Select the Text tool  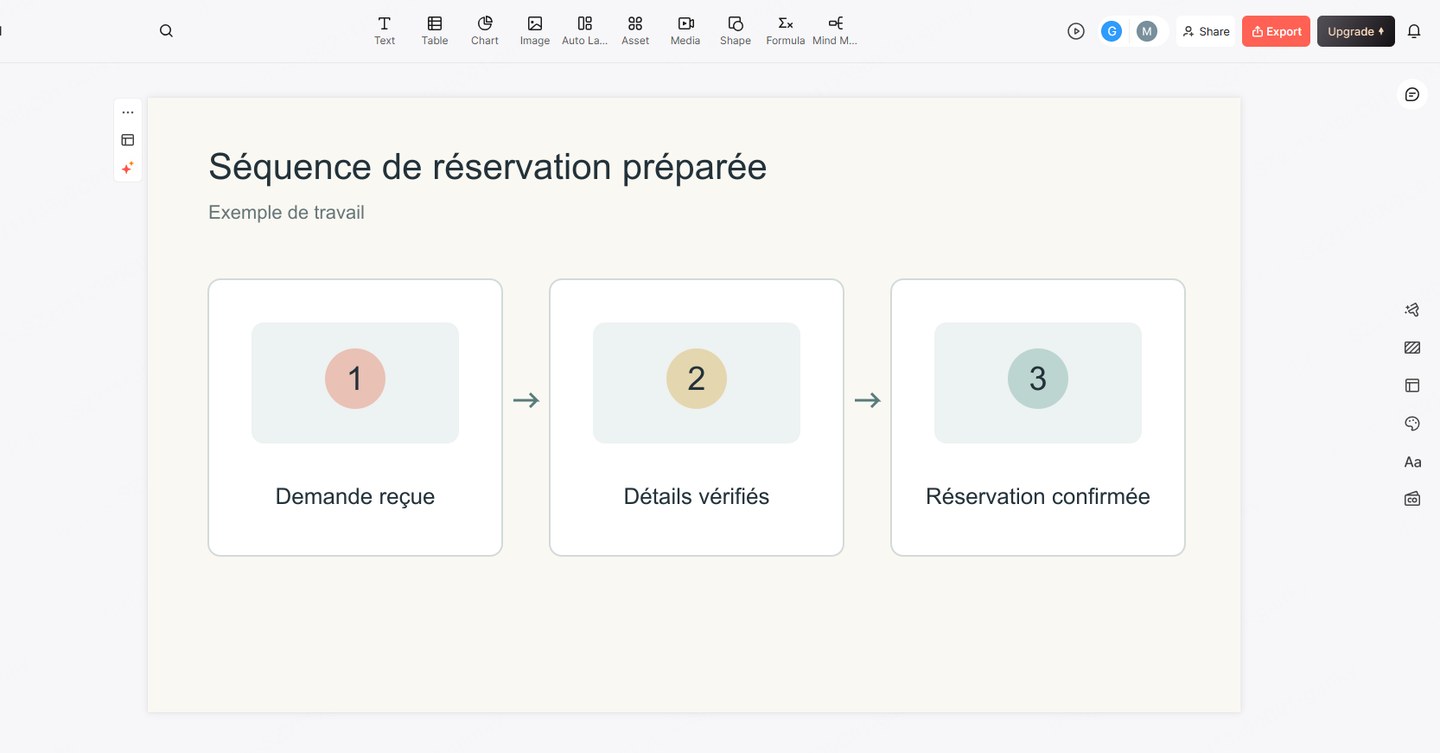pyautogui.click(x=385, y=31)
